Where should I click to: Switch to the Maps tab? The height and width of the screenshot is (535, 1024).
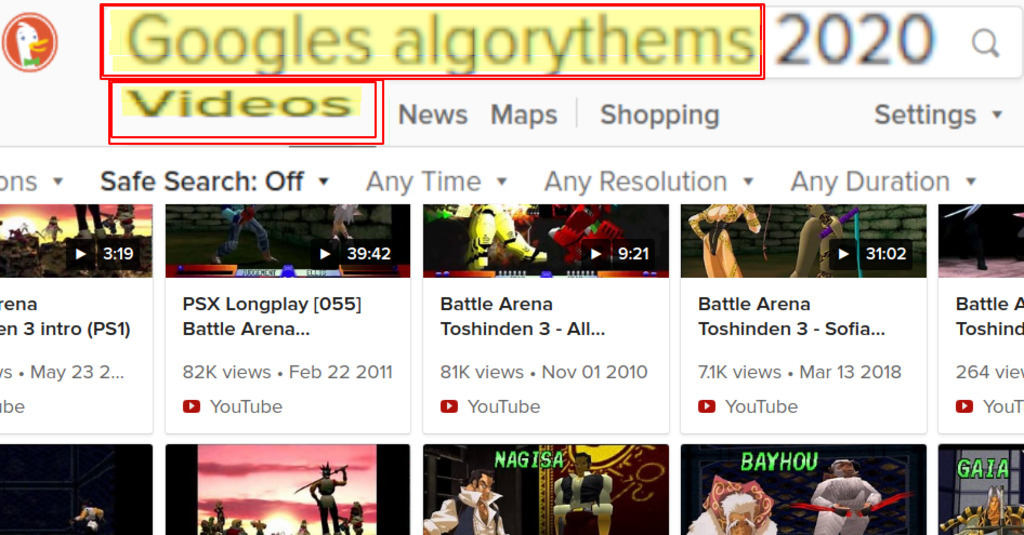point(524,115)
